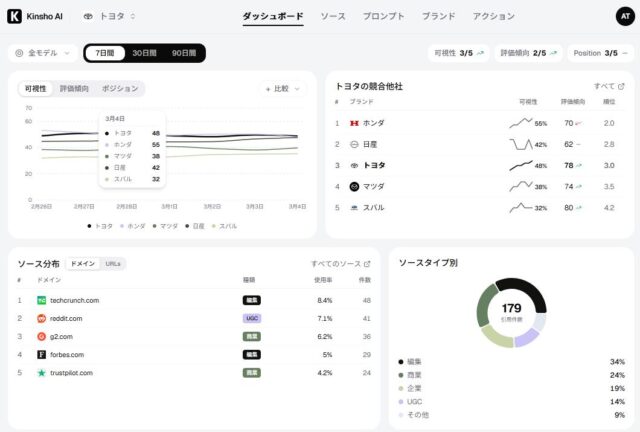Switch to the ダッシュボード tab
Image resolution: width=640 pixels, height=432 pixels.
273,16
